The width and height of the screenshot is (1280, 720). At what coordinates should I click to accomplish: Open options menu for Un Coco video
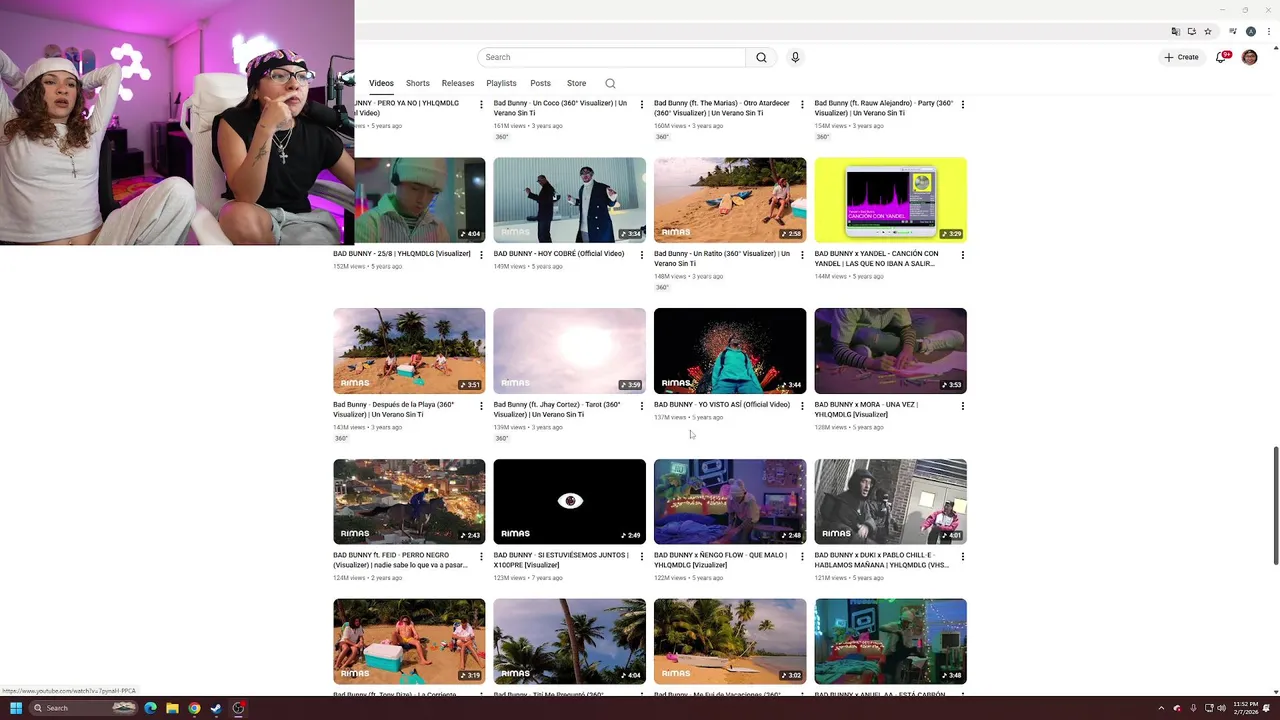[x=642, y=104]
